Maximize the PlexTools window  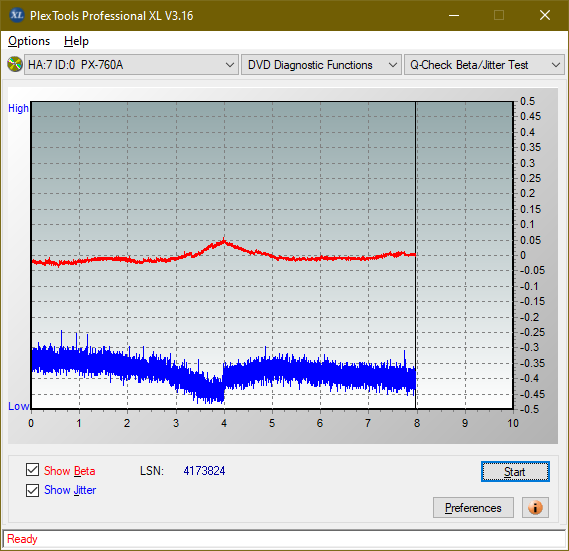499,15
